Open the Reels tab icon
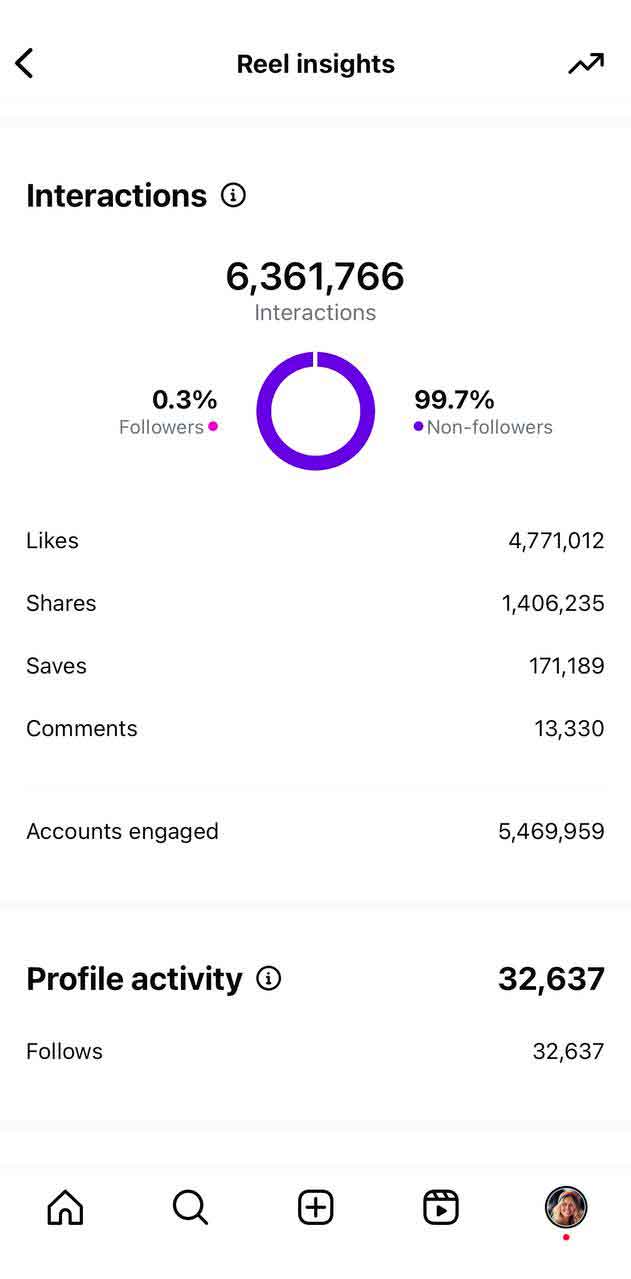631x1279 pixels. [x=441, y=1207]
